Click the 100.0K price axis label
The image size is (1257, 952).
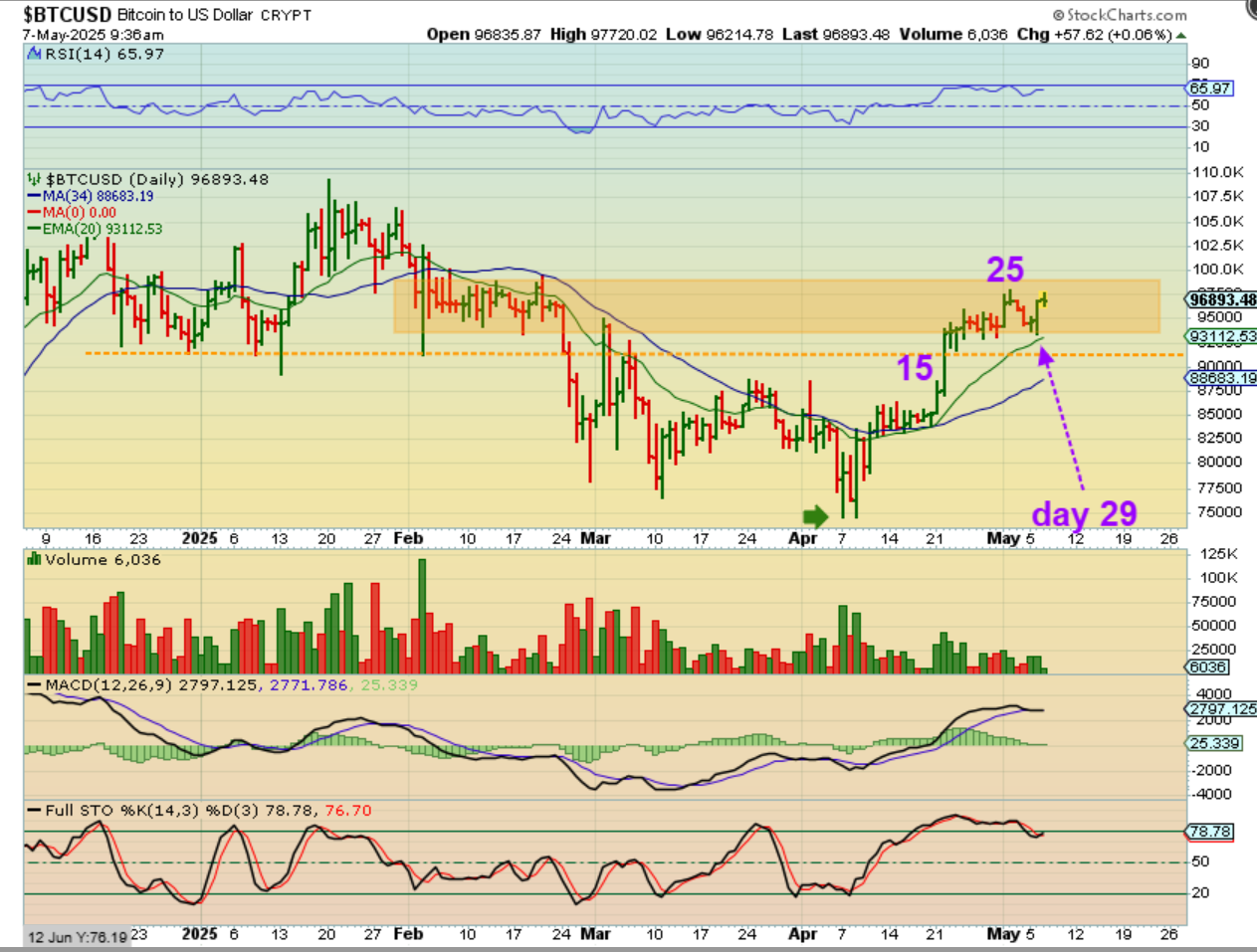coord(1219,269)
